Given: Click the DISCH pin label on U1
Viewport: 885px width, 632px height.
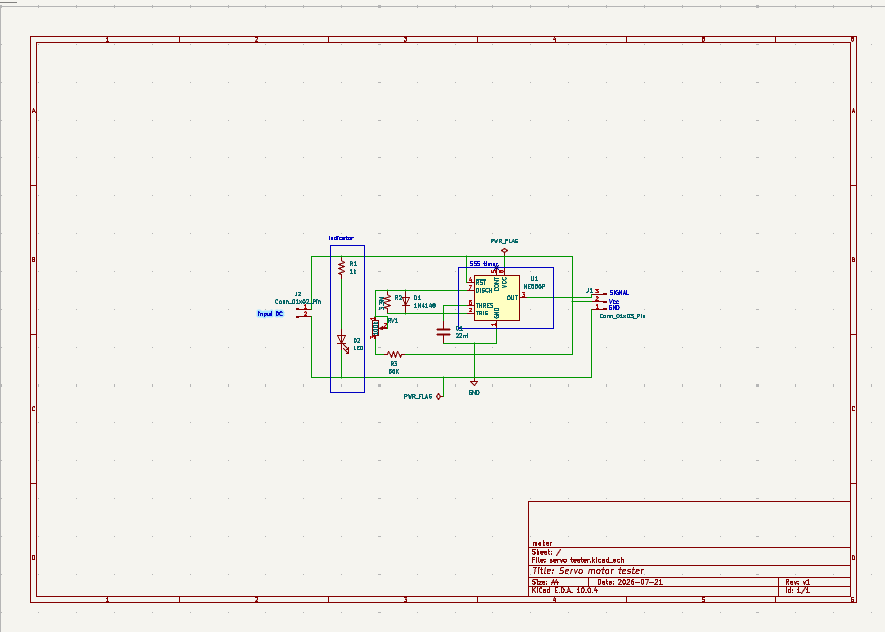Looking at the screenshot, I should pos(484,291).
